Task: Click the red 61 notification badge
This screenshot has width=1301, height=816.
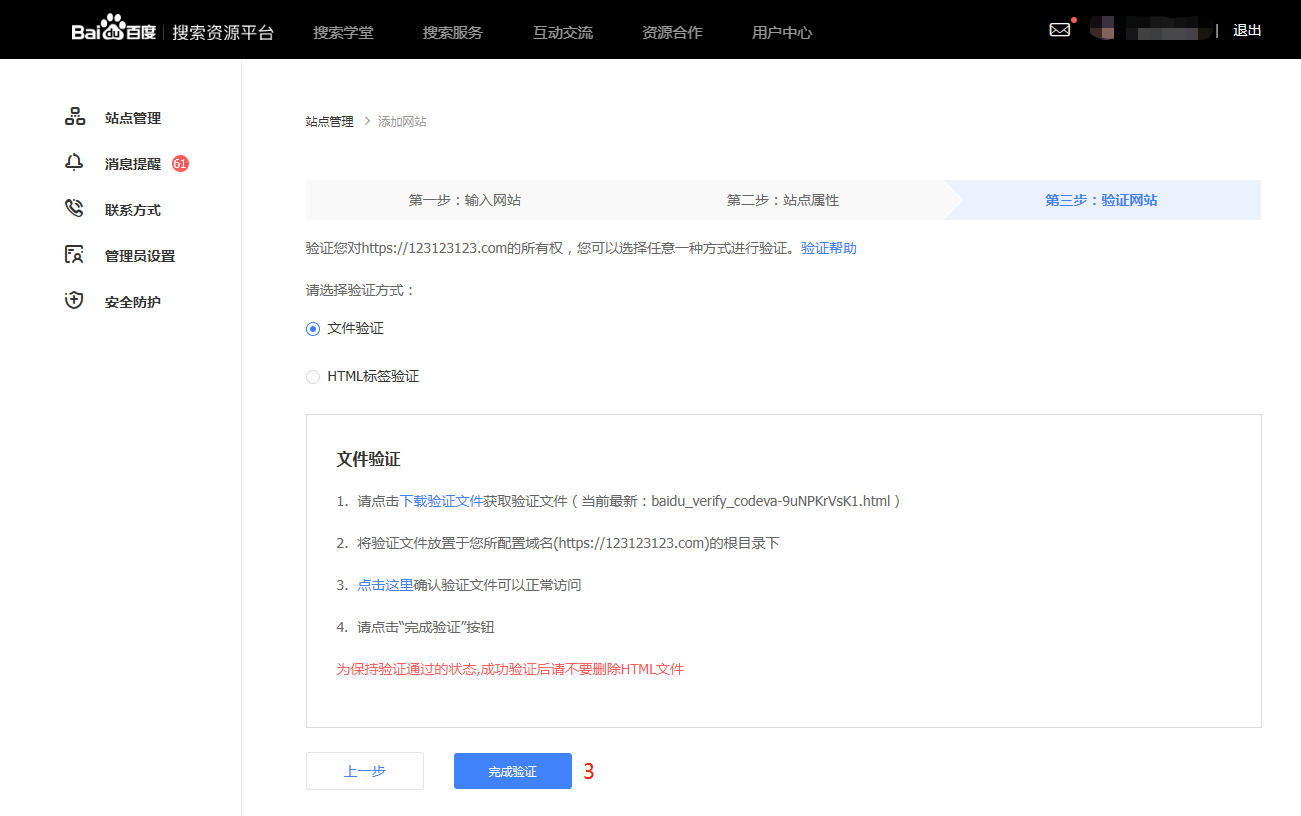Action: (180, 163)
